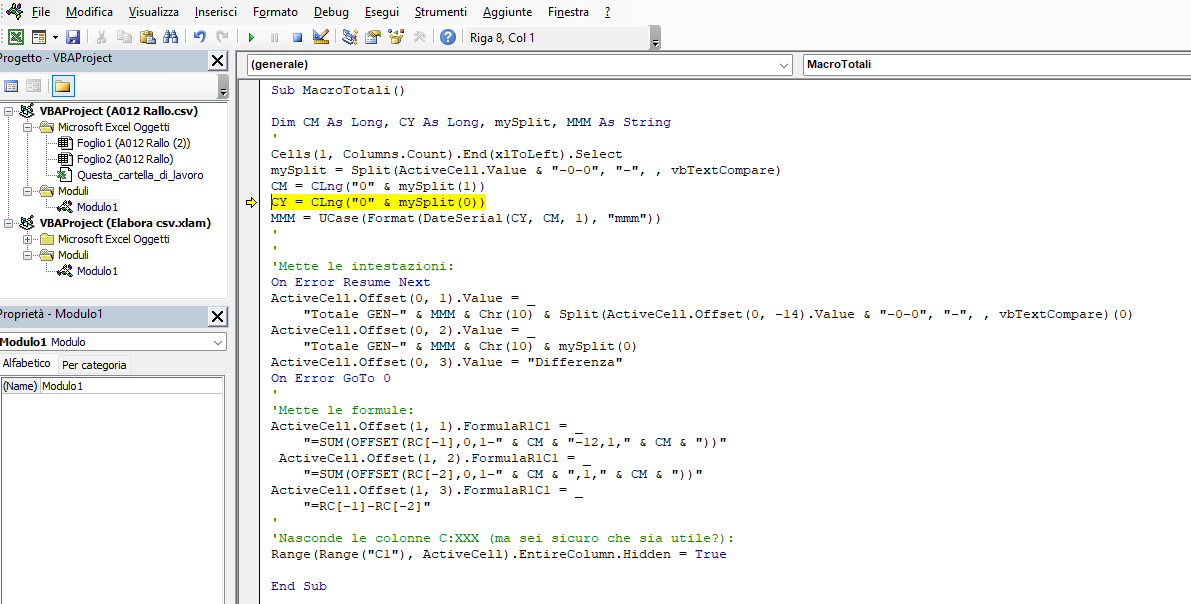The height and width of the screenshot is (604, 1191).
Task: Open the Object Browser toolbar icon
Action: (396, 37)
